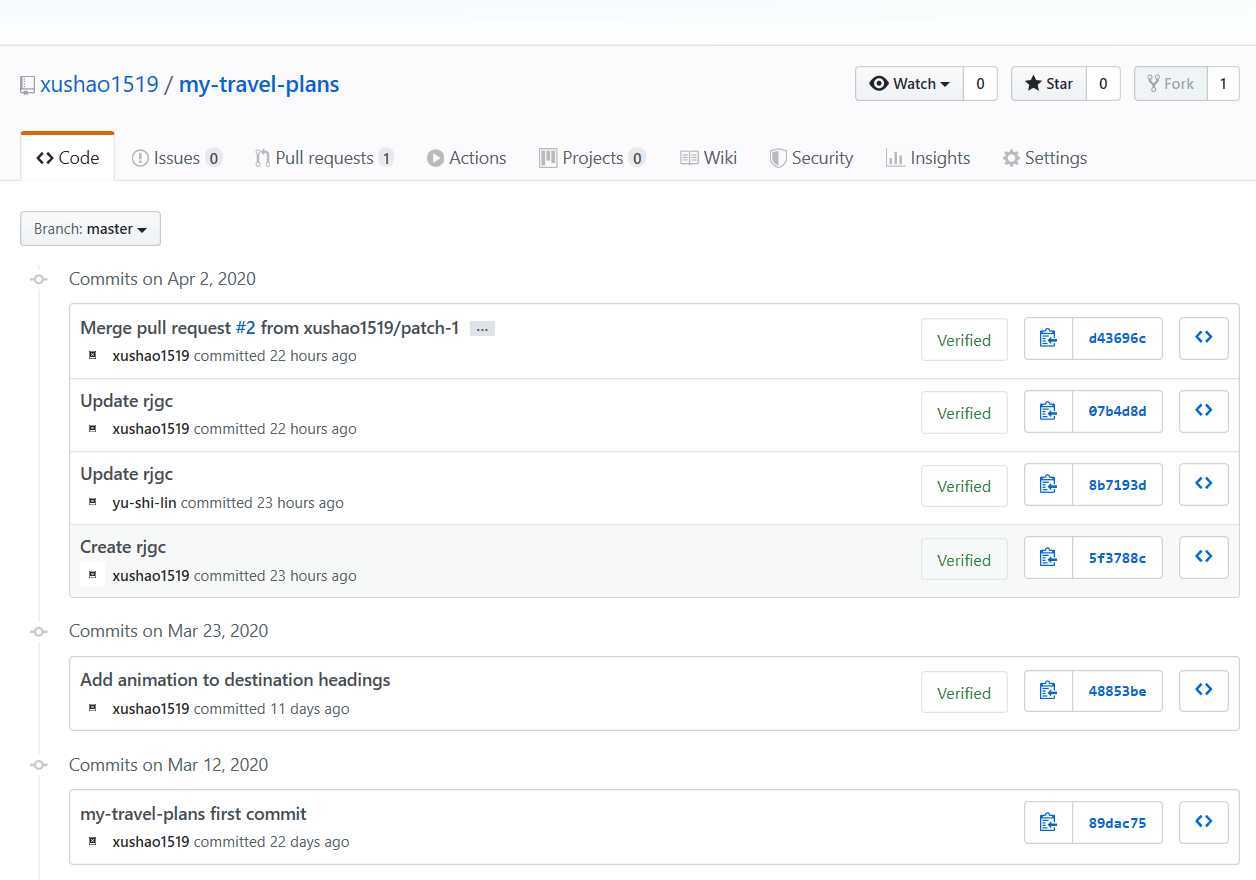Open commit hash 07b4d8d
This screenshot has width=1256, height=880.
pyautogui.click(x=1117, y=411)
